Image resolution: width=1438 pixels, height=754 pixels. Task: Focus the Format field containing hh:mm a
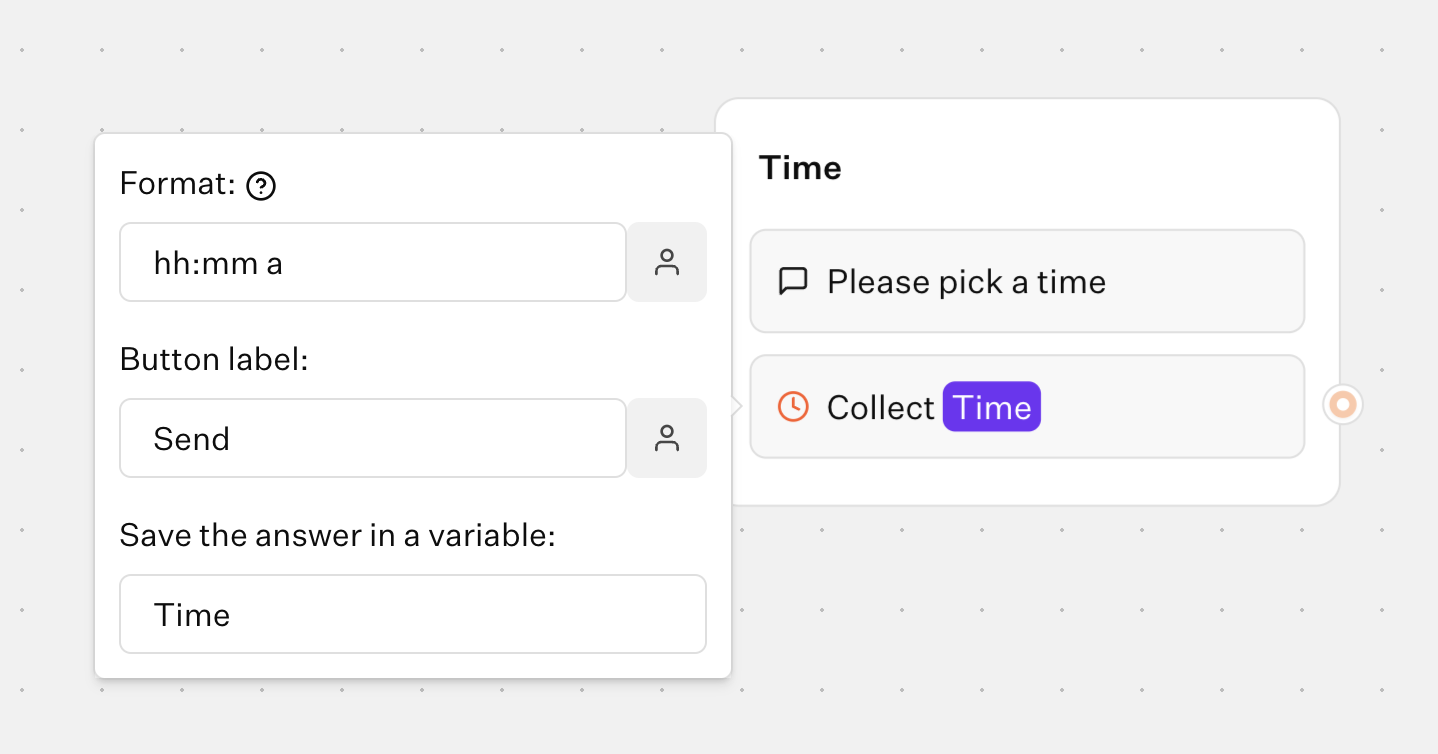coord(373,262)
